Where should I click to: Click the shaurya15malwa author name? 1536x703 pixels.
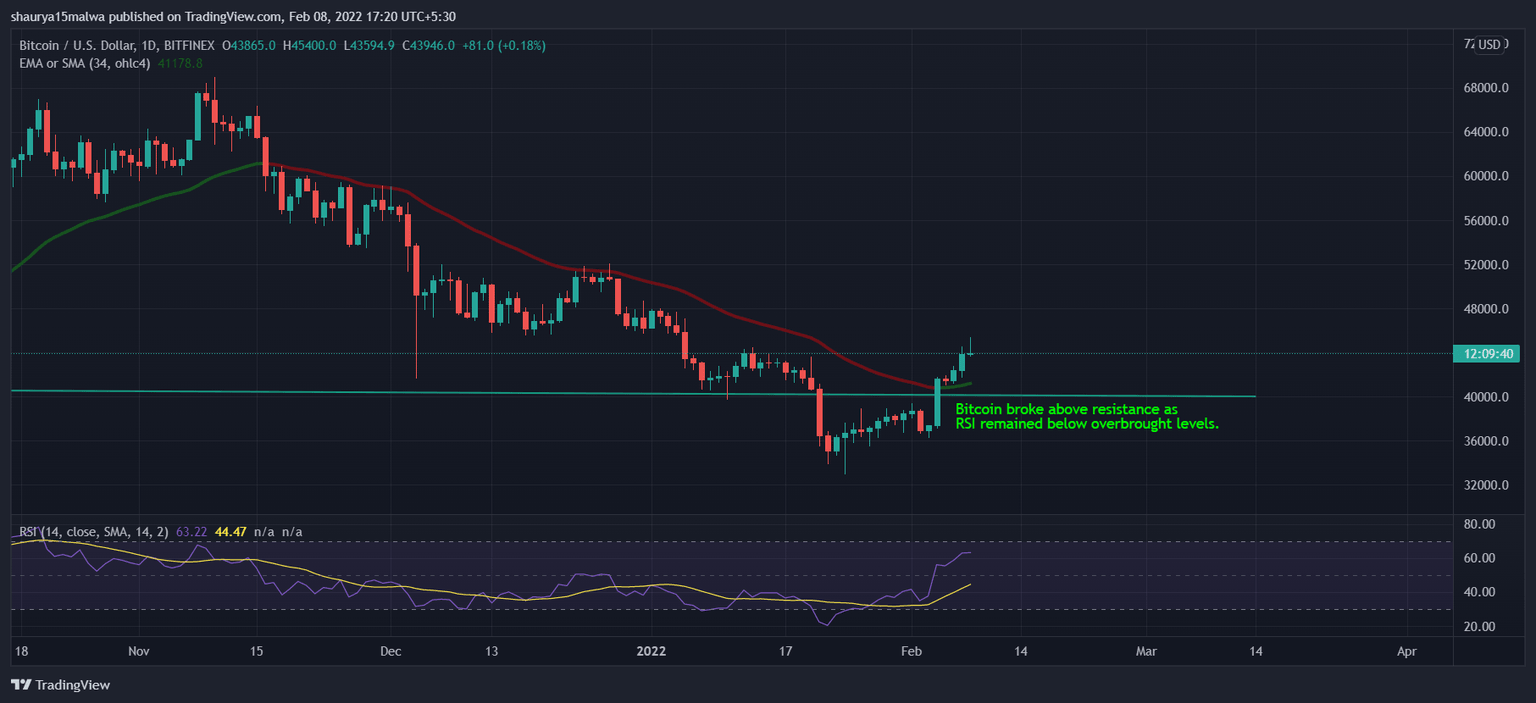(55, 17)
